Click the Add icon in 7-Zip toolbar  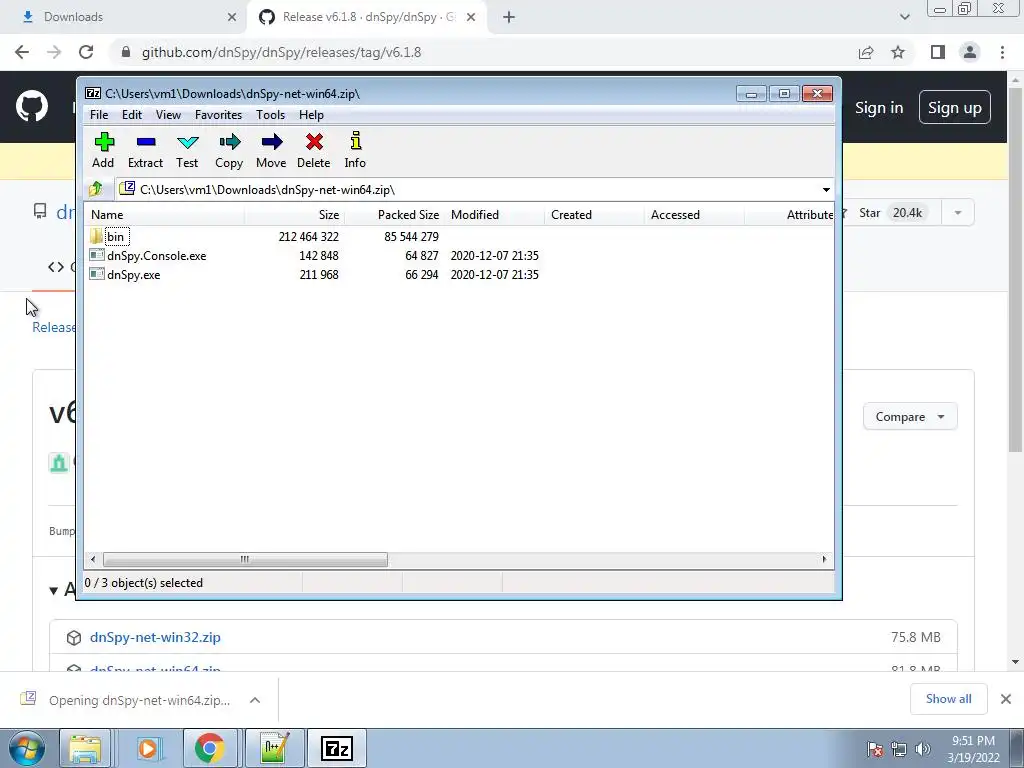pyautogui.click(x=103, y=150)
